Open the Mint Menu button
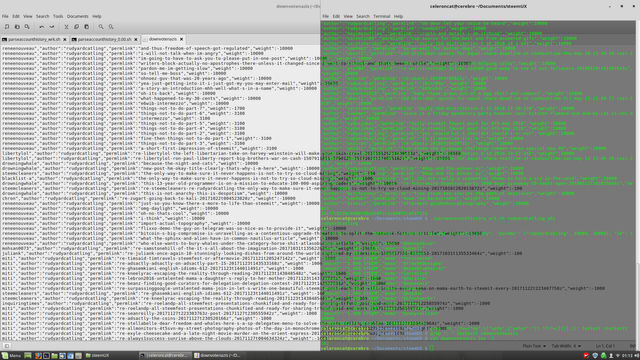Viewport: 640px width, 360px height. point(11,356)
